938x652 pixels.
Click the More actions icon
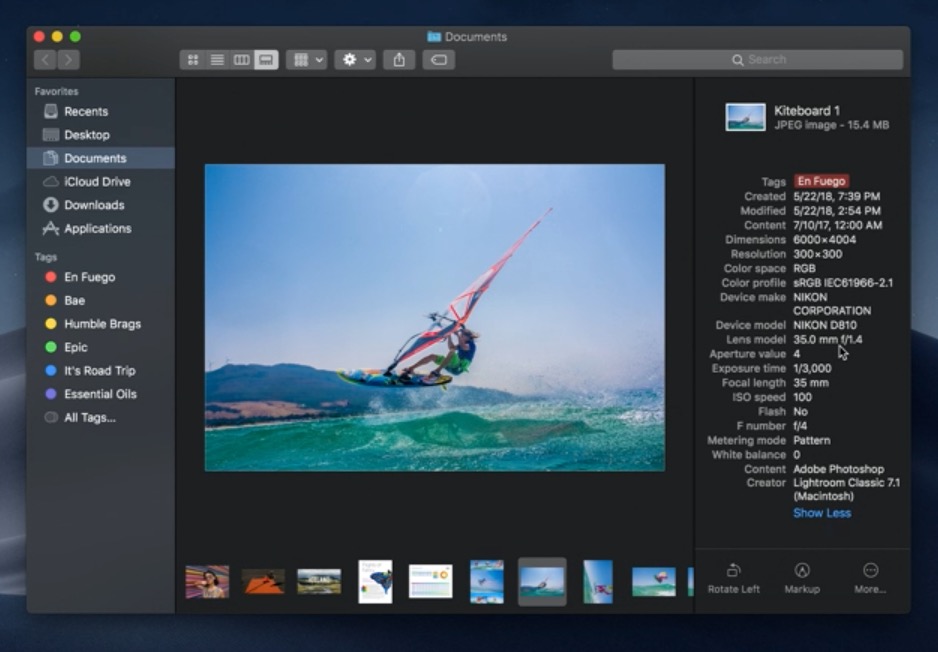870,570
